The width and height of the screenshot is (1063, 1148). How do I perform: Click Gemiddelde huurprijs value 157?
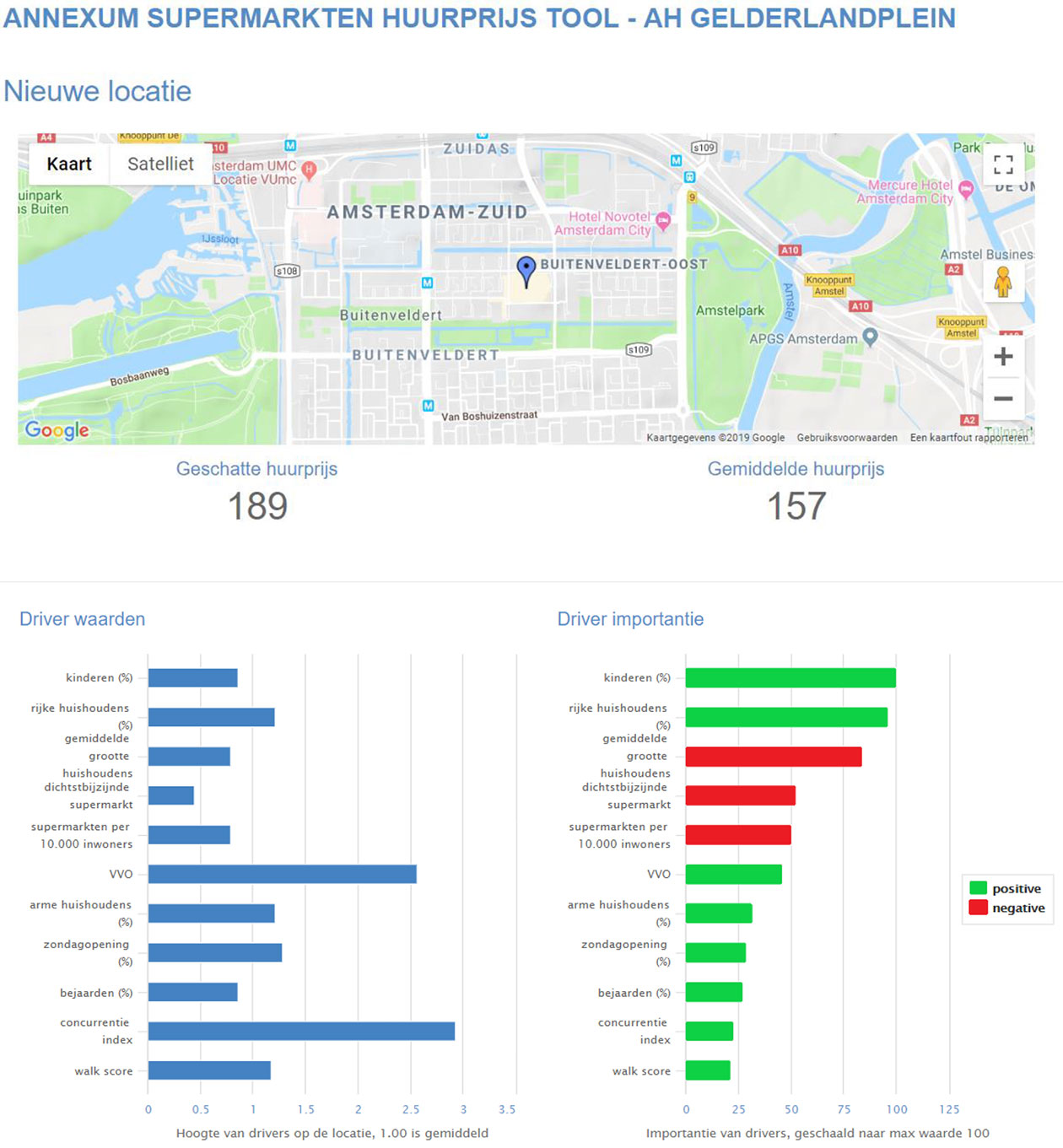tap(796, 506)
